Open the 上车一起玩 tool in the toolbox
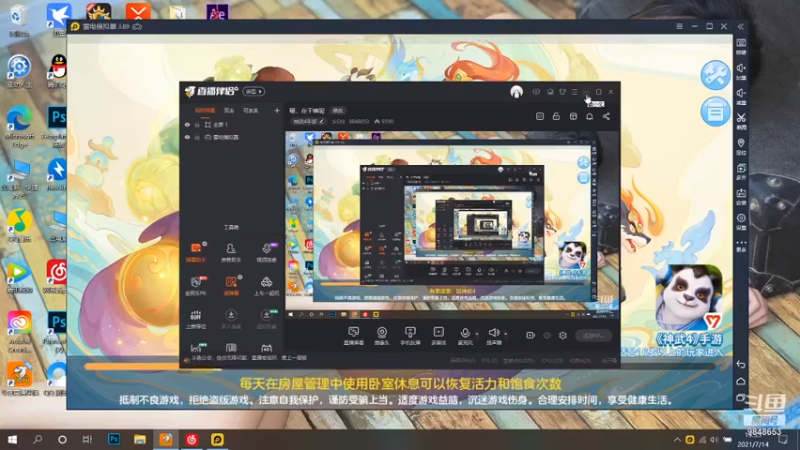Image resolution: width=800 pixels, height=450 pixels. coord(266,286)
